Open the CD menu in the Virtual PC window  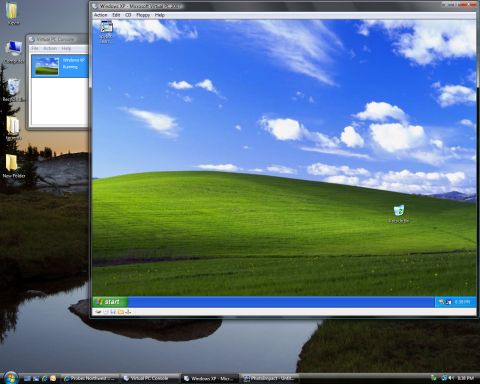(128, 15)
